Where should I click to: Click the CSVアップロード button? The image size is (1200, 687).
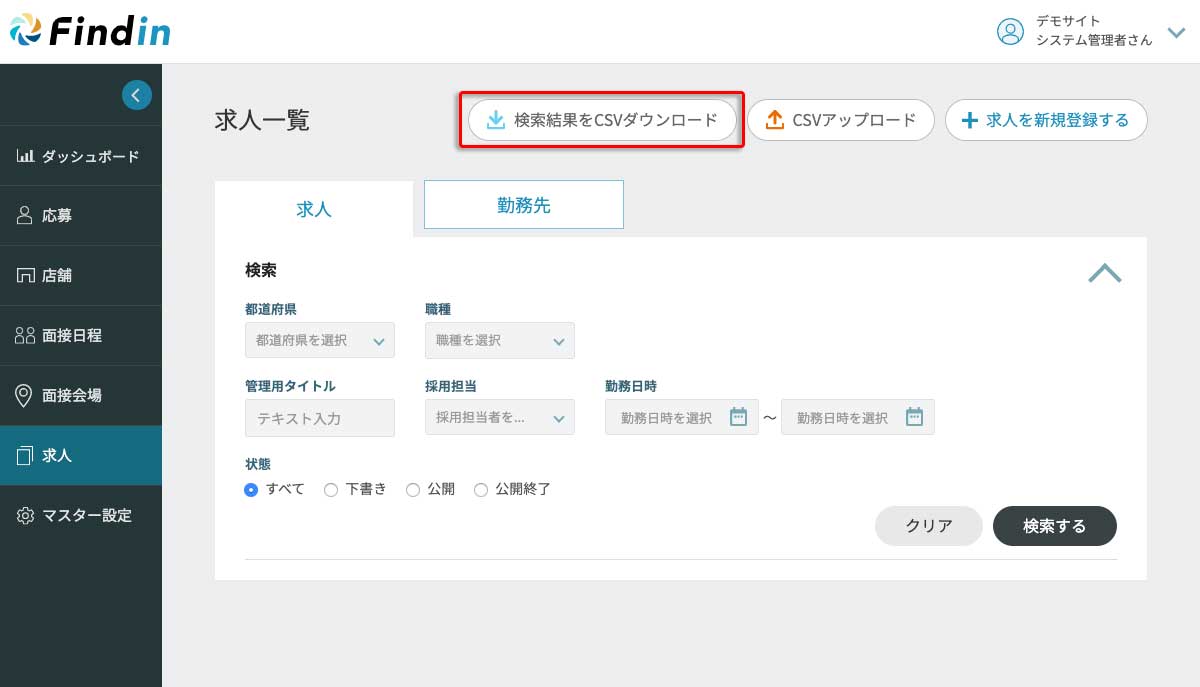point(840,120)
